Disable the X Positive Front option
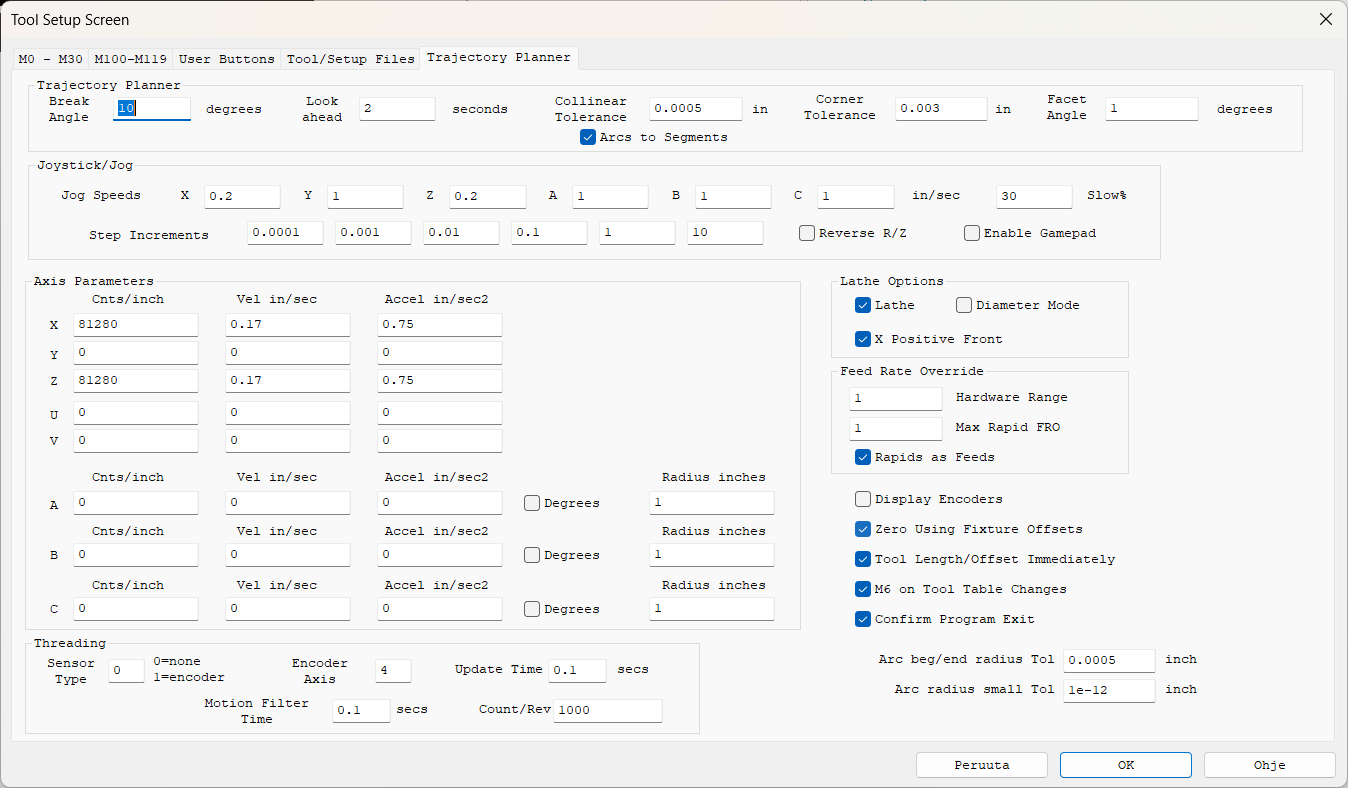The width and height of the screenshot is (1348, 788). [x=863, y=339]
